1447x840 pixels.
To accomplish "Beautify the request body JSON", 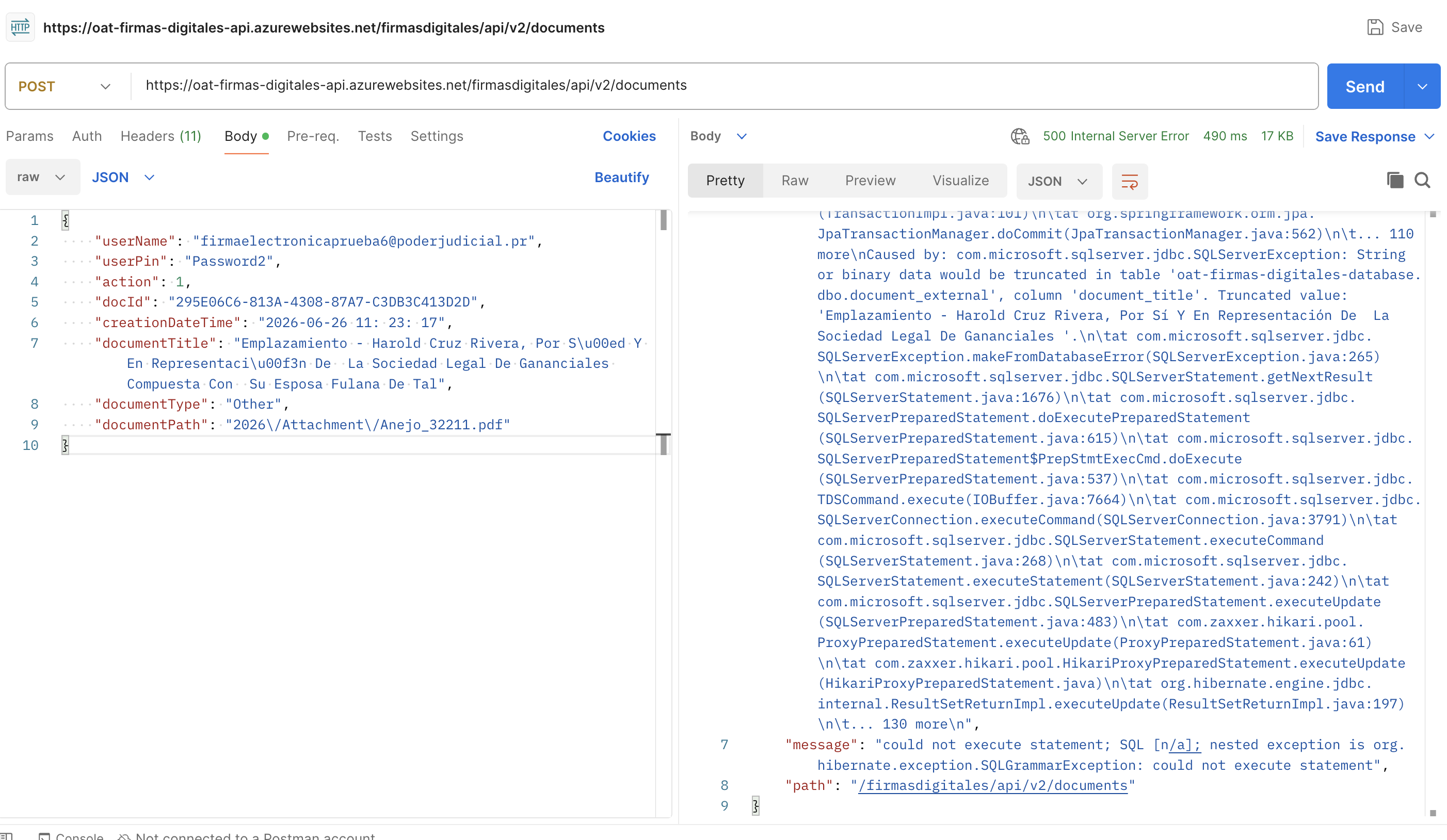I will point(621,177).
